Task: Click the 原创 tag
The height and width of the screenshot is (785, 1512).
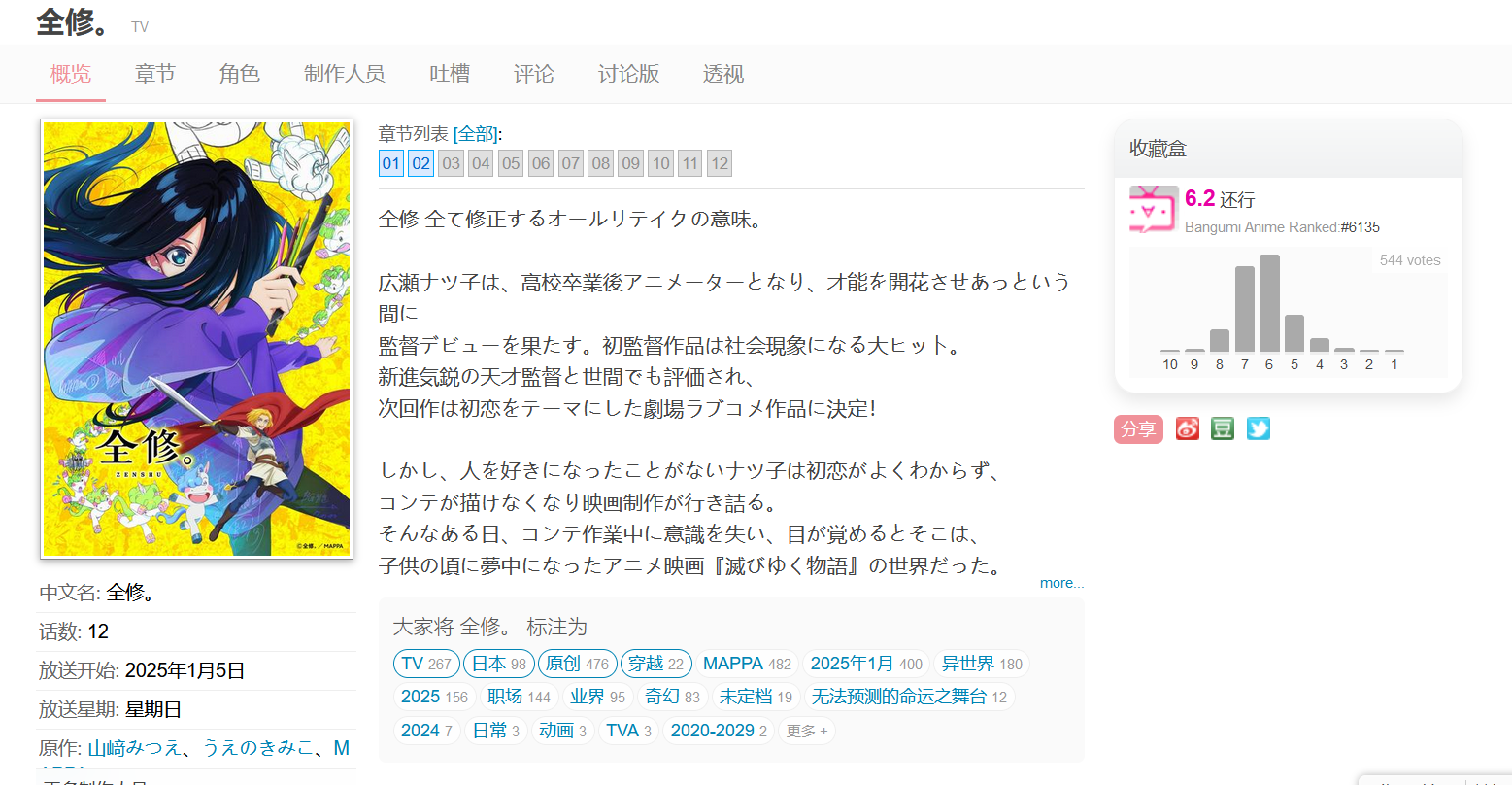Action: (578, 664)
